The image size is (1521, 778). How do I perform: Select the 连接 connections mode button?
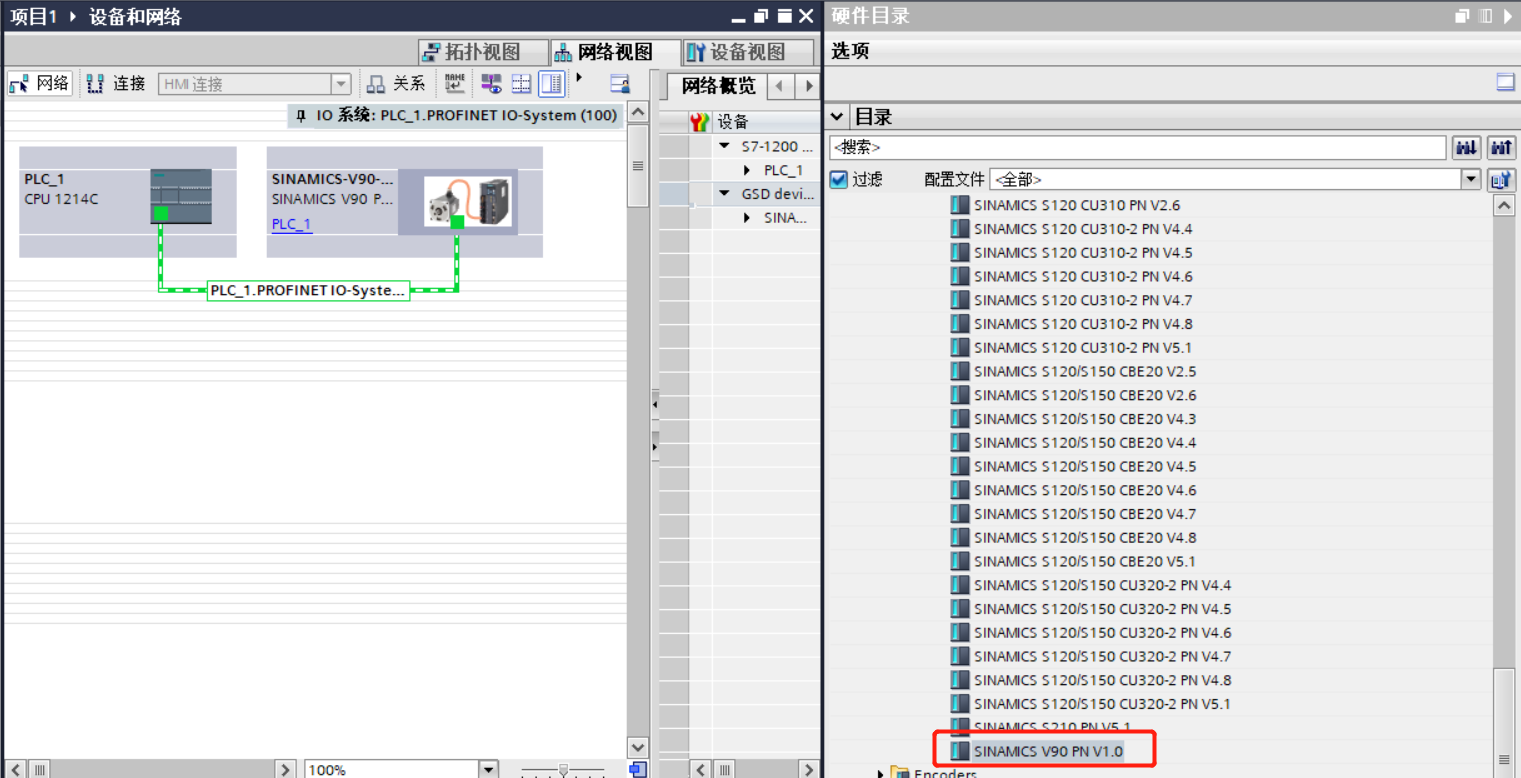coord(117,84)
